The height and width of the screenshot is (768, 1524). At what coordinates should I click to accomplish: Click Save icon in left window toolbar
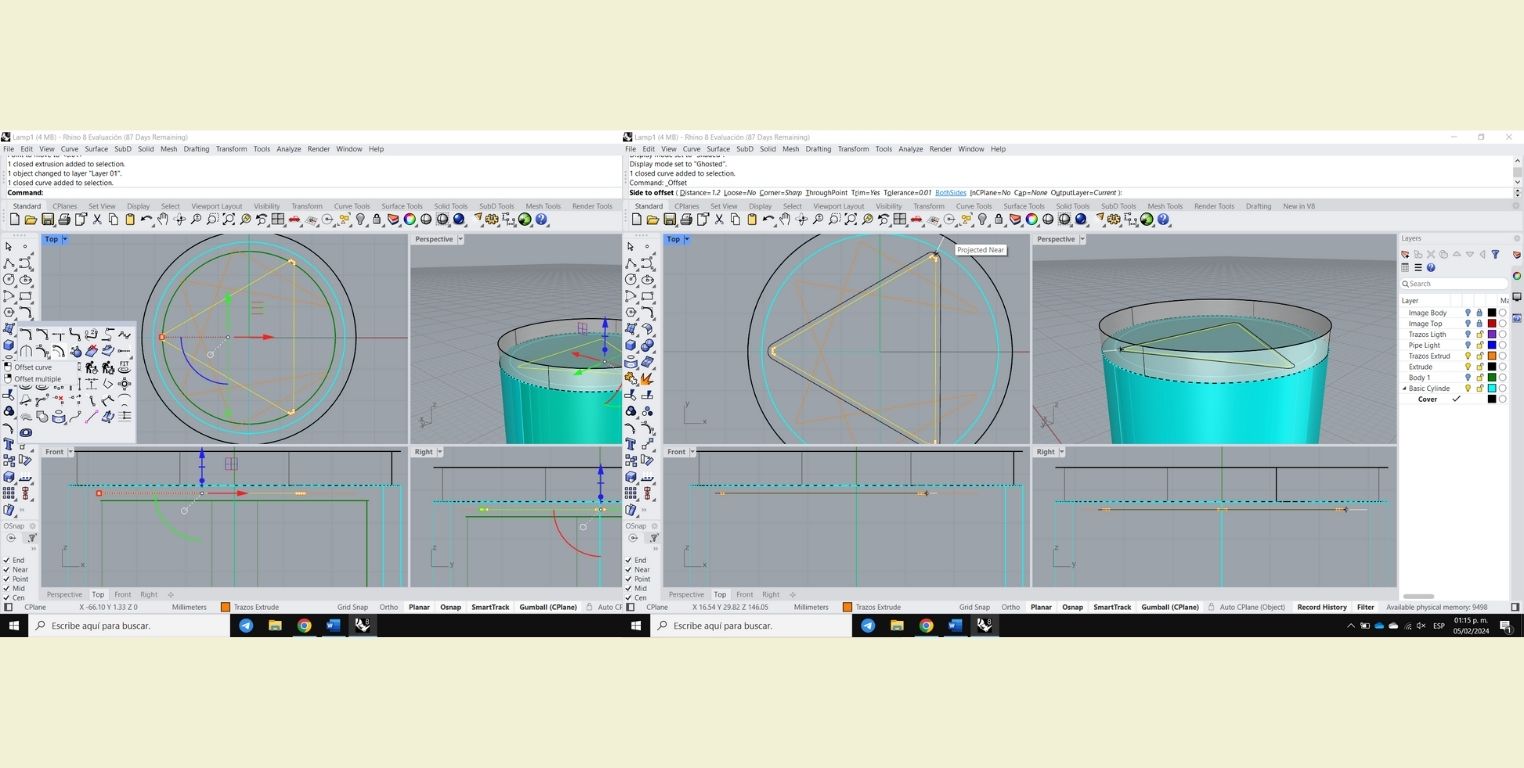[47, 219]
